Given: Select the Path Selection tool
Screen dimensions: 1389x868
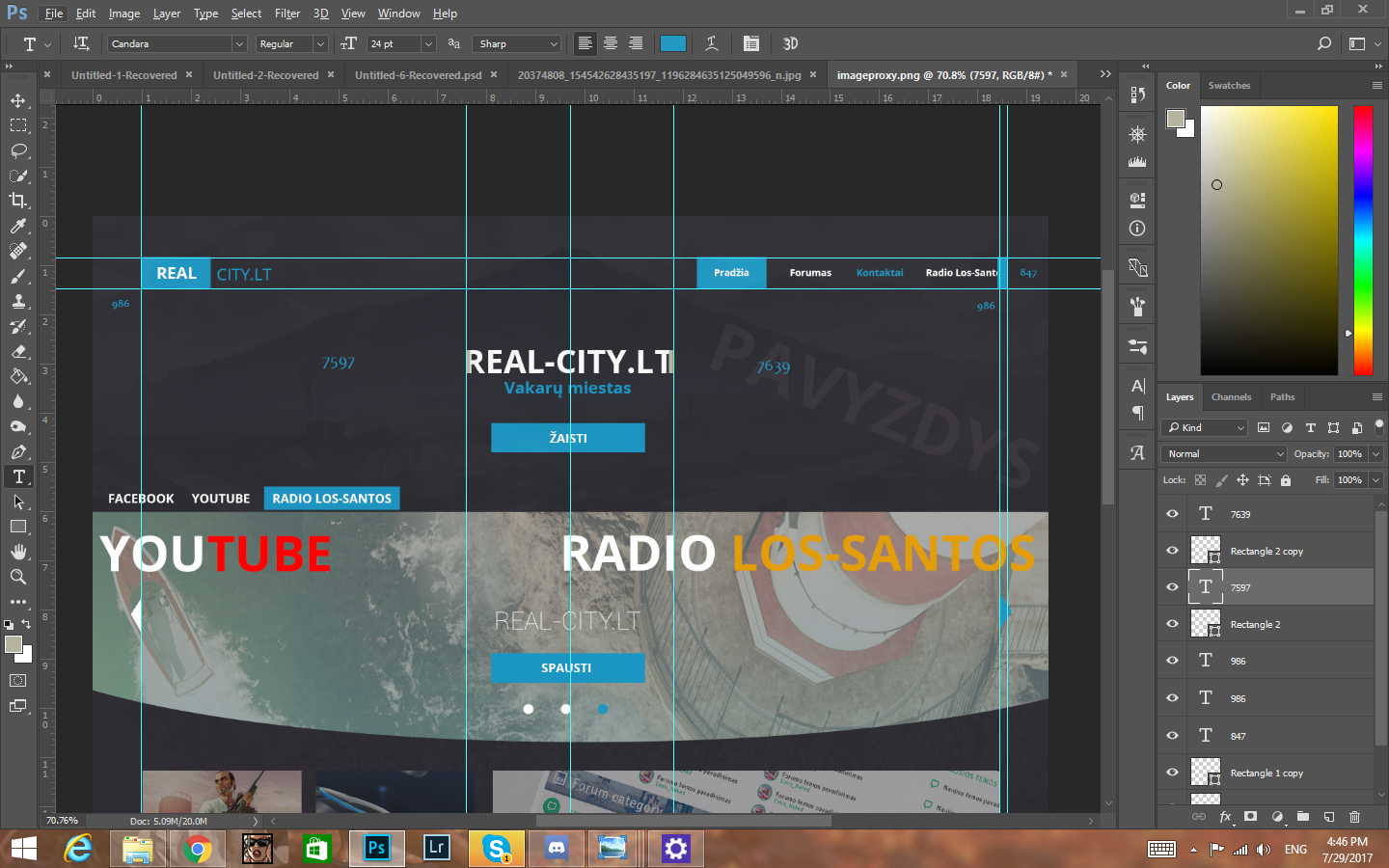Looking at the screenshot, I should coord(18,502).
